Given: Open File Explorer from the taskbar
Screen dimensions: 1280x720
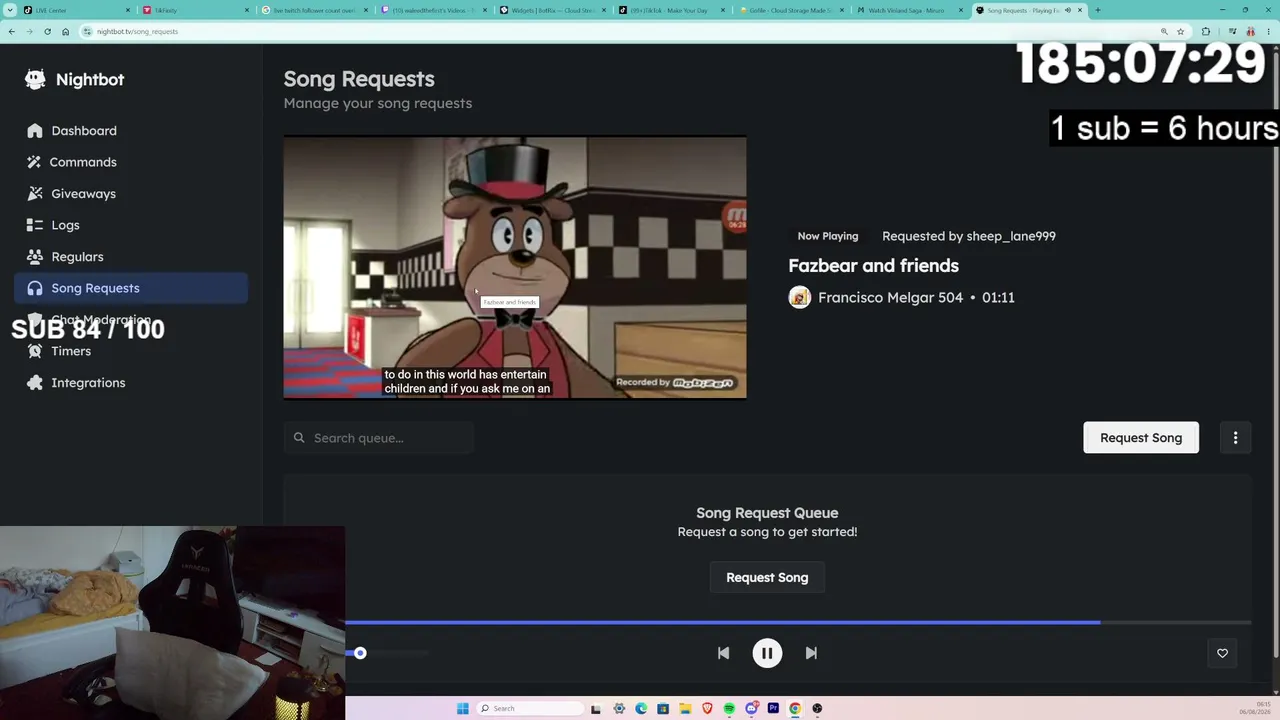Looking at the screenshot, I should click(x=685, y=708).
